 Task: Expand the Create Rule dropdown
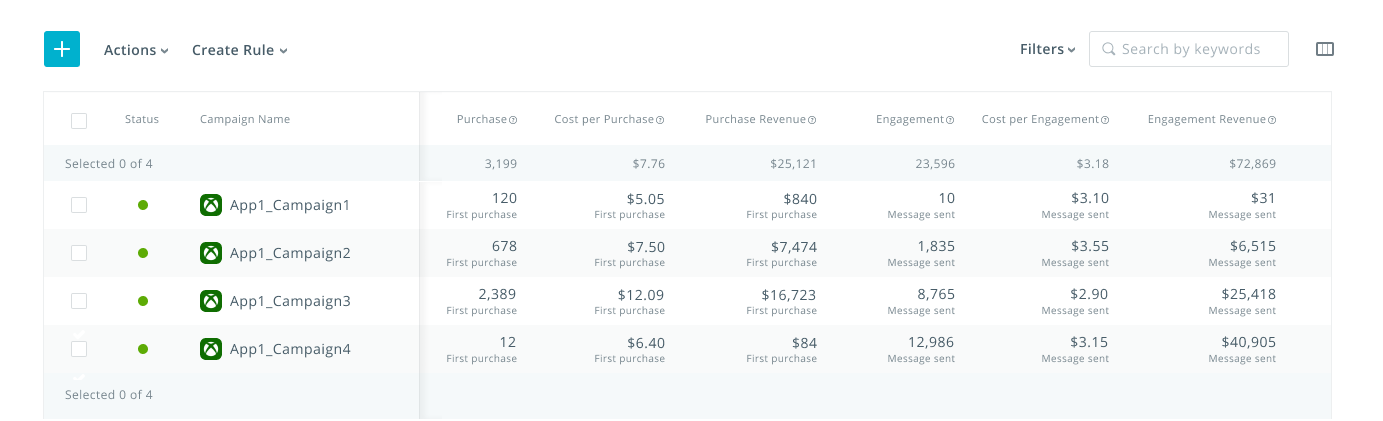point(240,50)
